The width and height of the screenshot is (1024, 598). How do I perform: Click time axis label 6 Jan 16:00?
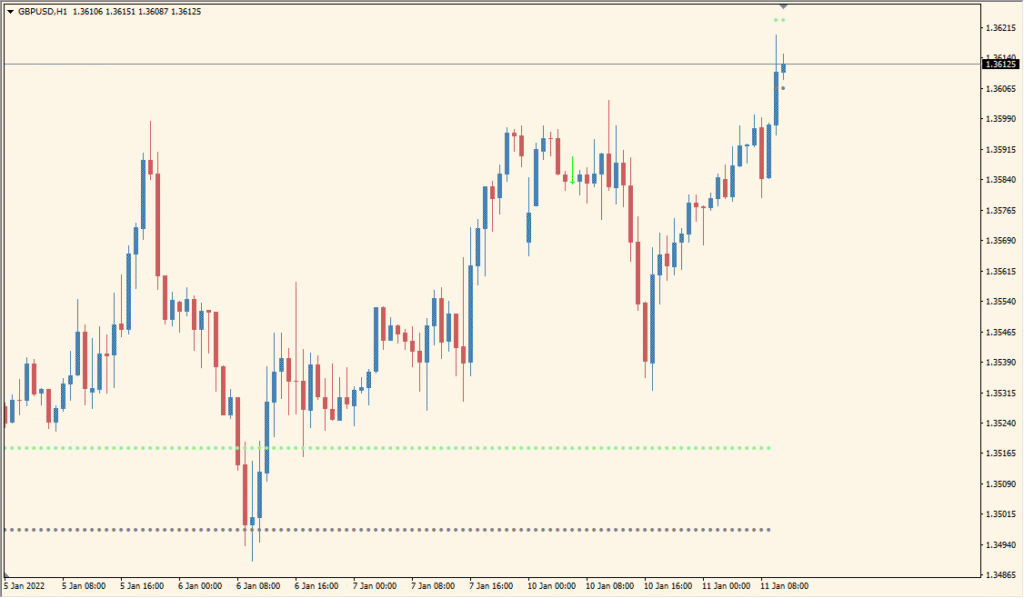(316, 586)
